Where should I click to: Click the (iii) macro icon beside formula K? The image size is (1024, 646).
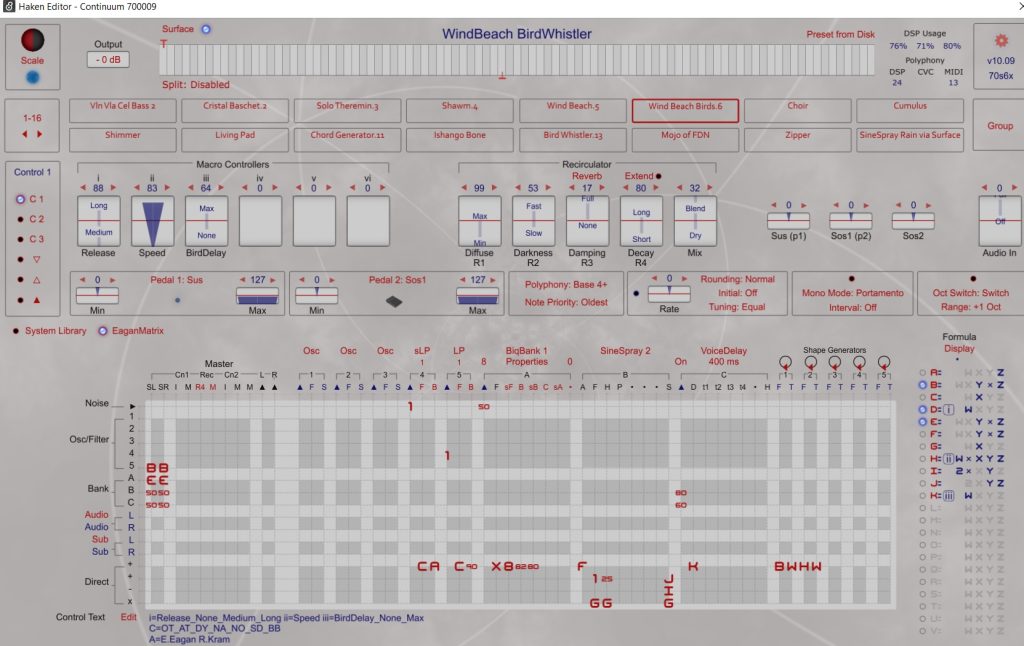click(x=949, y=496)
